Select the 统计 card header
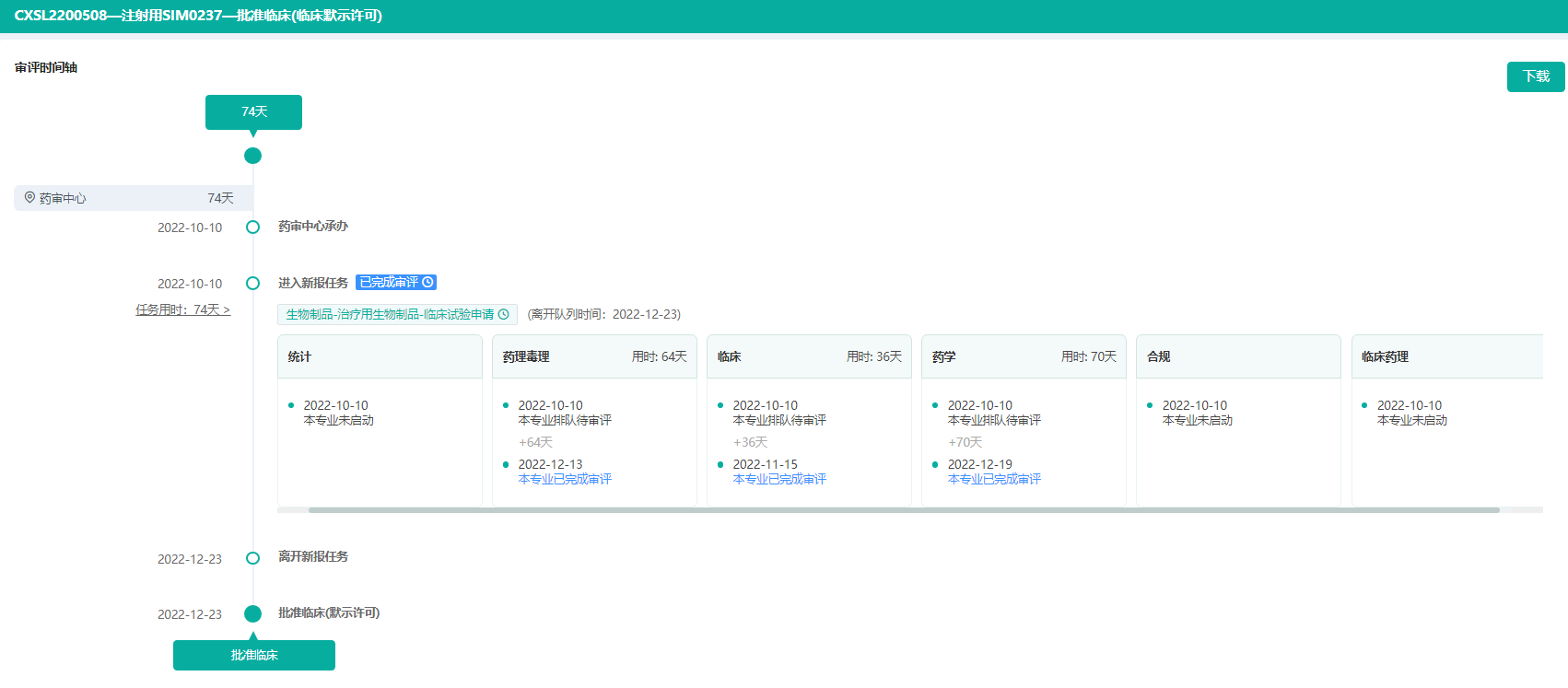 tap(380, 357)
